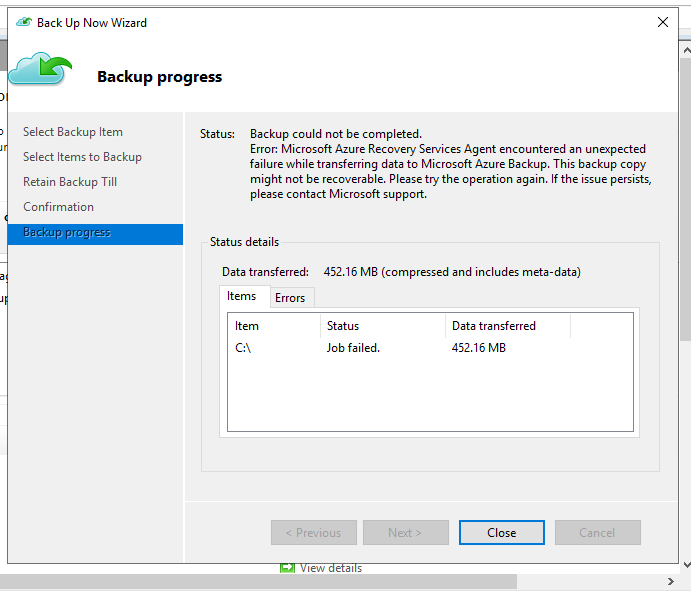Select the highlighted Backup progress step
The height and width of the screenshot is (592, 691).
pos(95,234)
